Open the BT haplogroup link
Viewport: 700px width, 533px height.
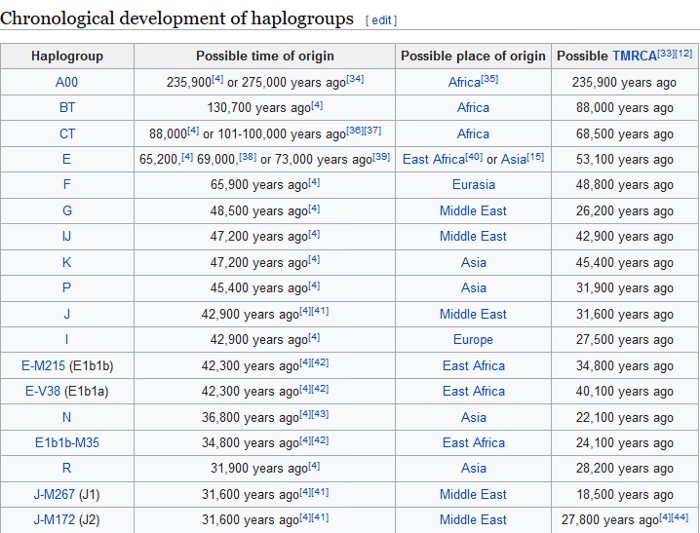click(x=67, y=107)
